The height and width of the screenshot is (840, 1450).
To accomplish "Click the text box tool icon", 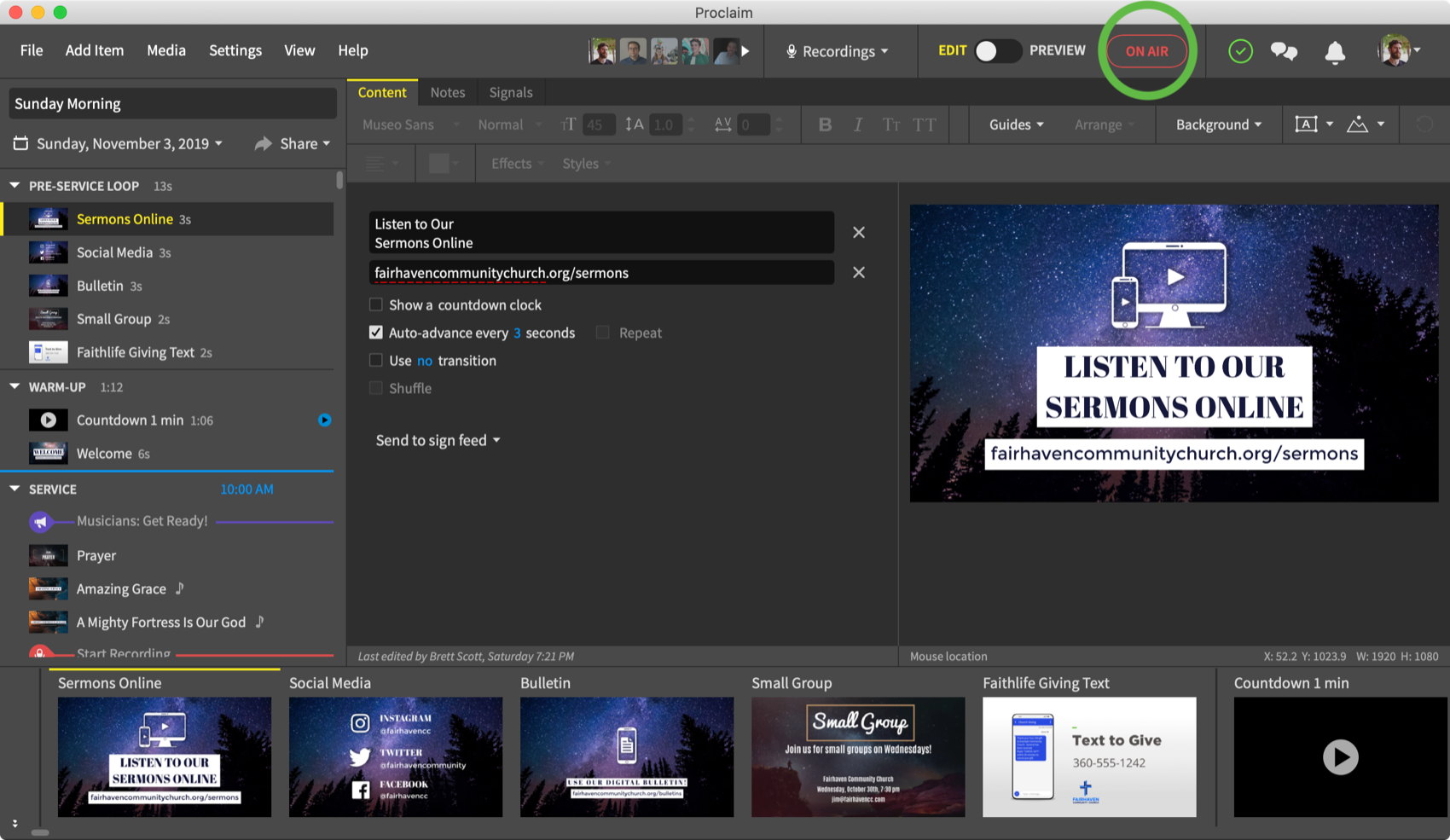I will click(1306, 125).
